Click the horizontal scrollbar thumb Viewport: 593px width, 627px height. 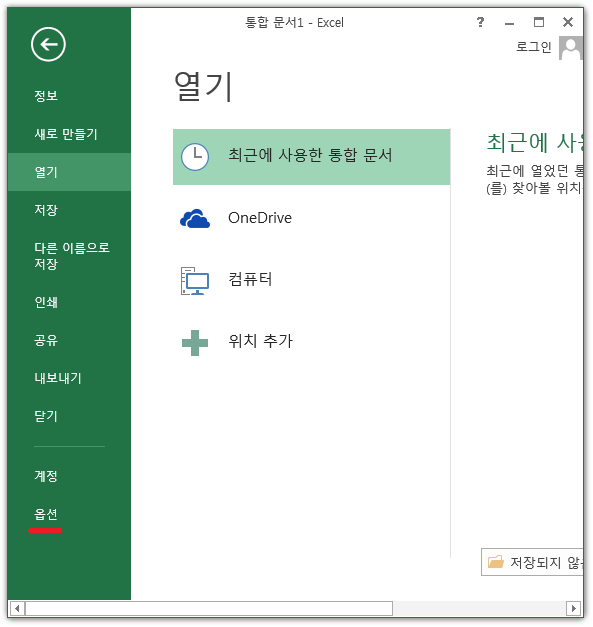tap(209, 608)
